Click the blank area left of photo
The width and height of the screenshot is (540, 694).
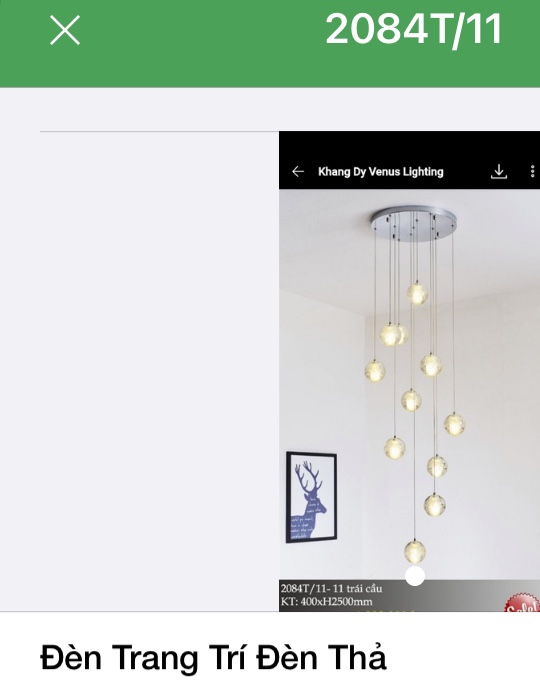click(x=159, y=372)
